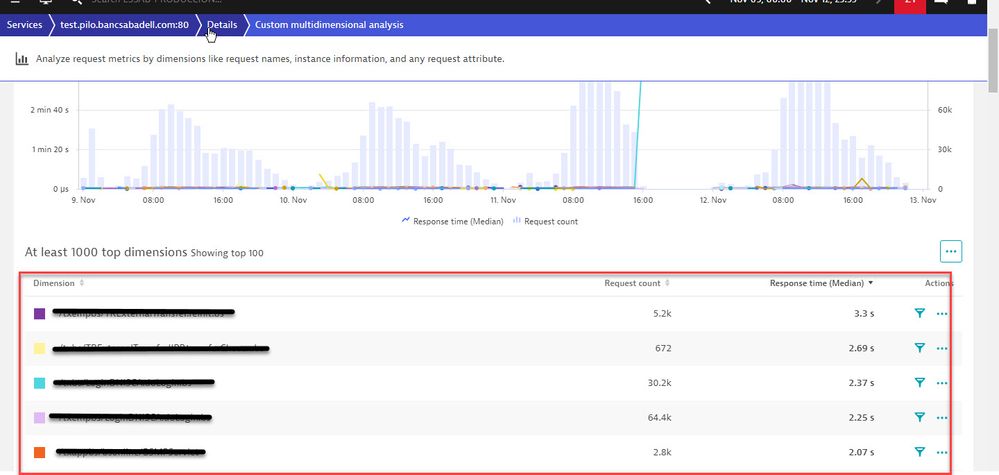Click the filter icon in the 64.4k row
This screenshot has height=475, width=999.
click(919, 417)
